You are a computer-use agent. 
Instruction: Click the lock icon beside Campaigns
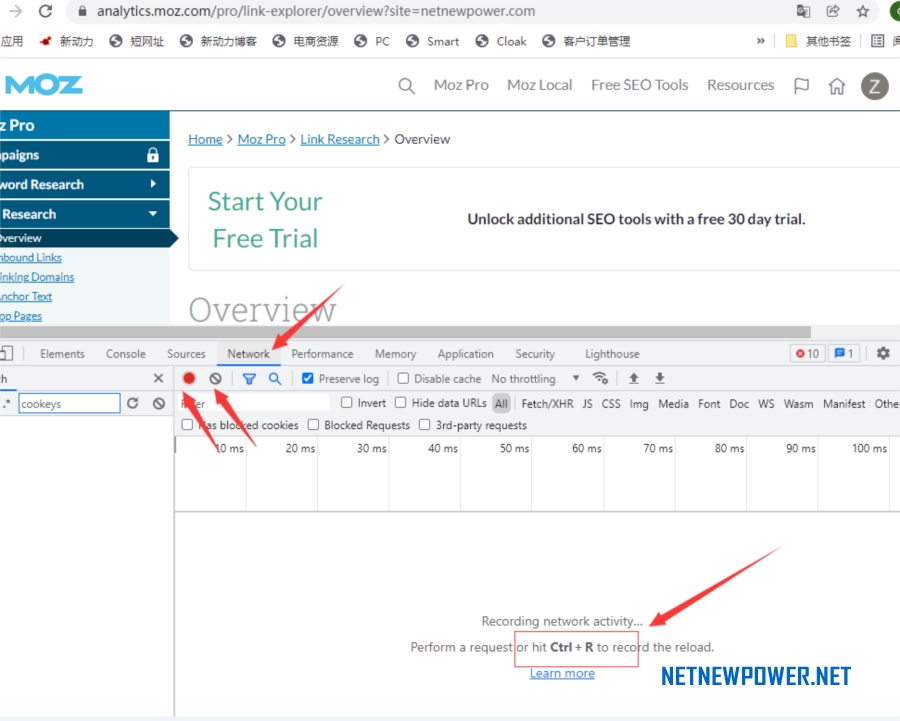click(153, 155)
